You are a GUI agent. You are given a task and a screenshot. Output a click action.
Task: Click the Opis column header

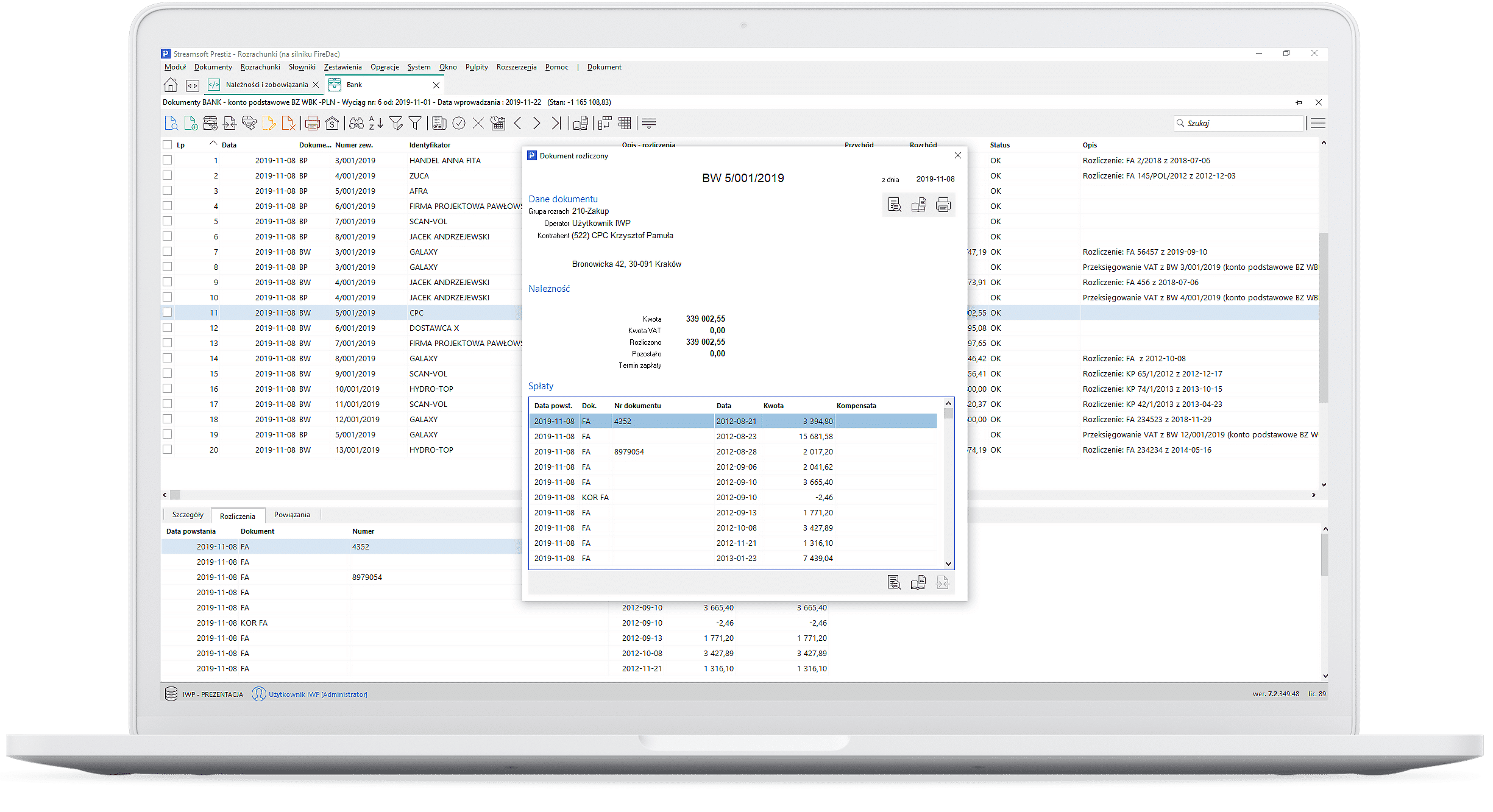coord(1090,145)
